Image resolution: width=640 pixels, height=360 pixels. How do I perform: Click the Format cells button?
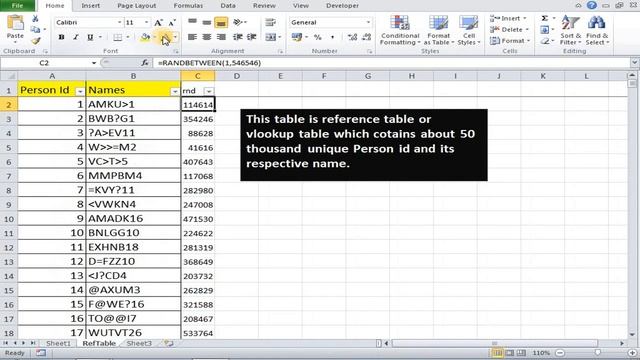(x=510, y=41)
